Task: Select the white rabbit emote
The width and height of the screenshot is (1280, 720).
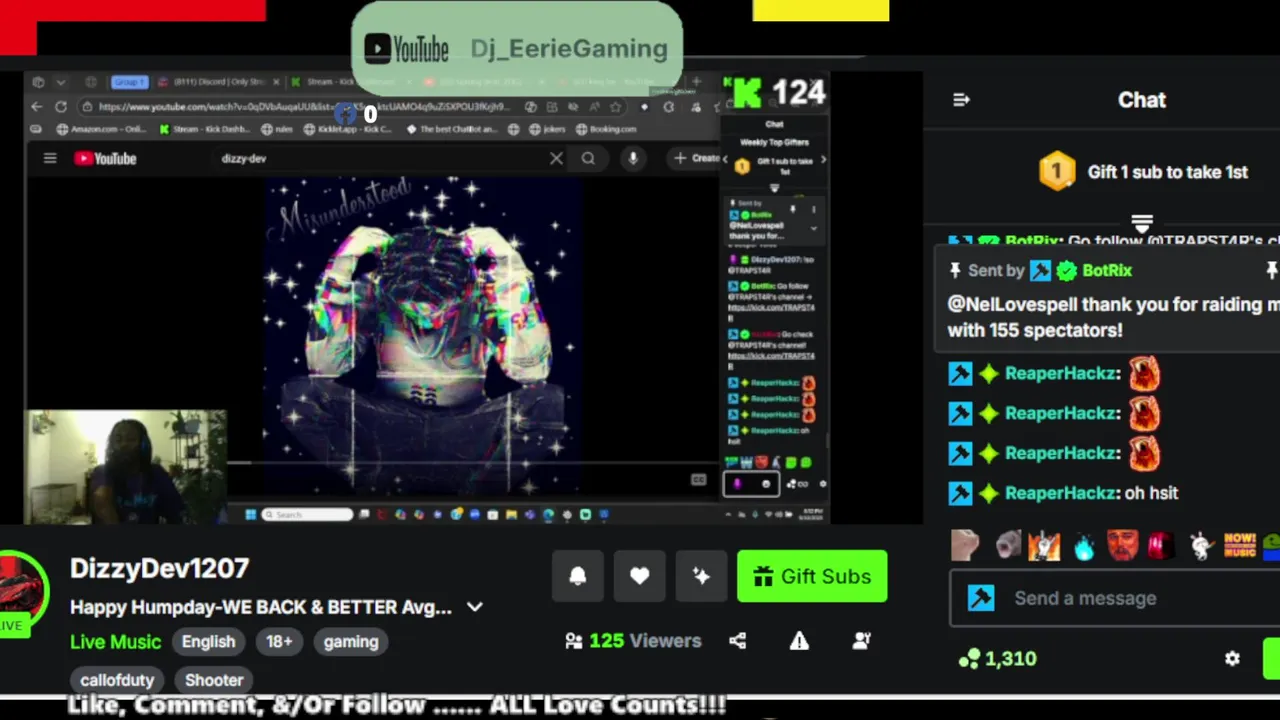Action: (x=1200, y=546)
